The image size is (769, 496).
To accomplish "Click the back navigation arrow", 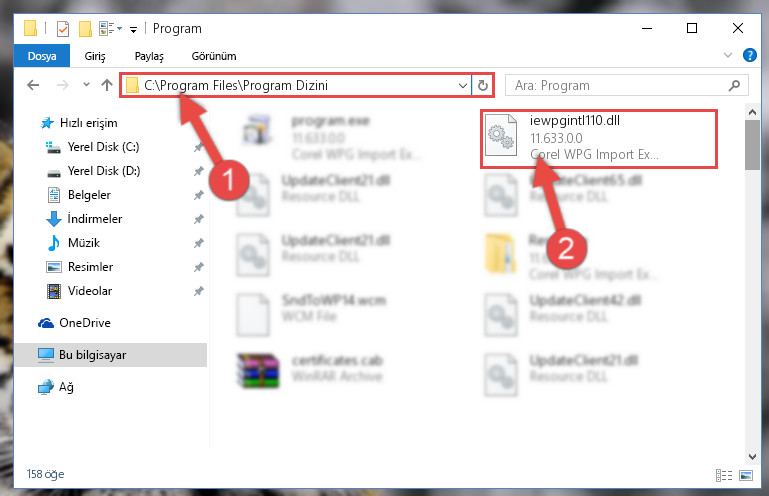I will click(x=33, y=85).
